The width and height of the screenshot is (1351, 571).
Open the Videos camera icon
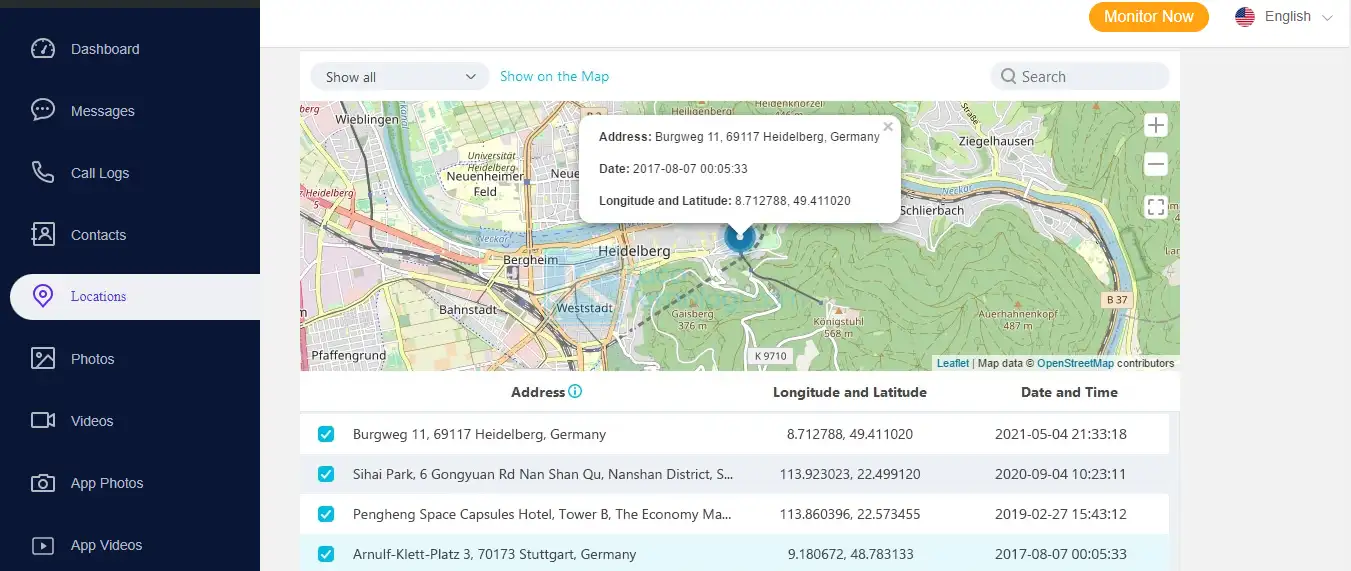42,421
